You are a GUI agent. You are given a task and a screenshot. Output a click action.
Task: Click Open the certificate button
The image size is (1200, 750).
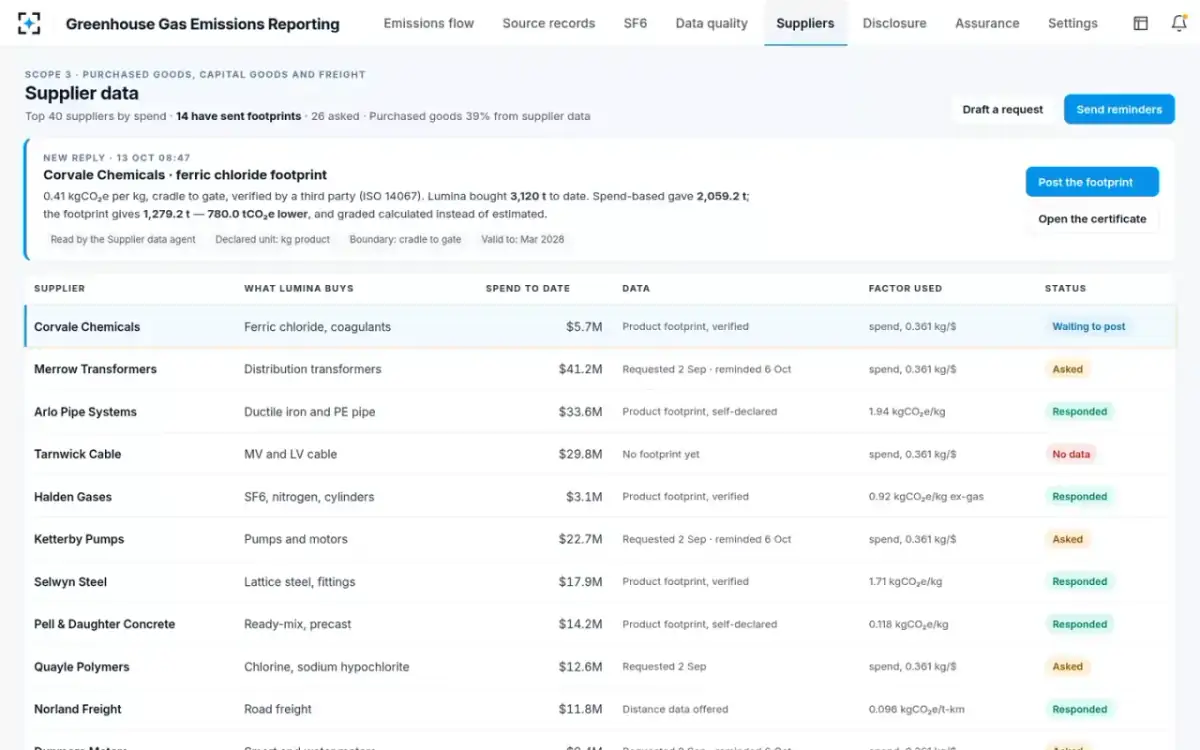tap(1092, 219)
